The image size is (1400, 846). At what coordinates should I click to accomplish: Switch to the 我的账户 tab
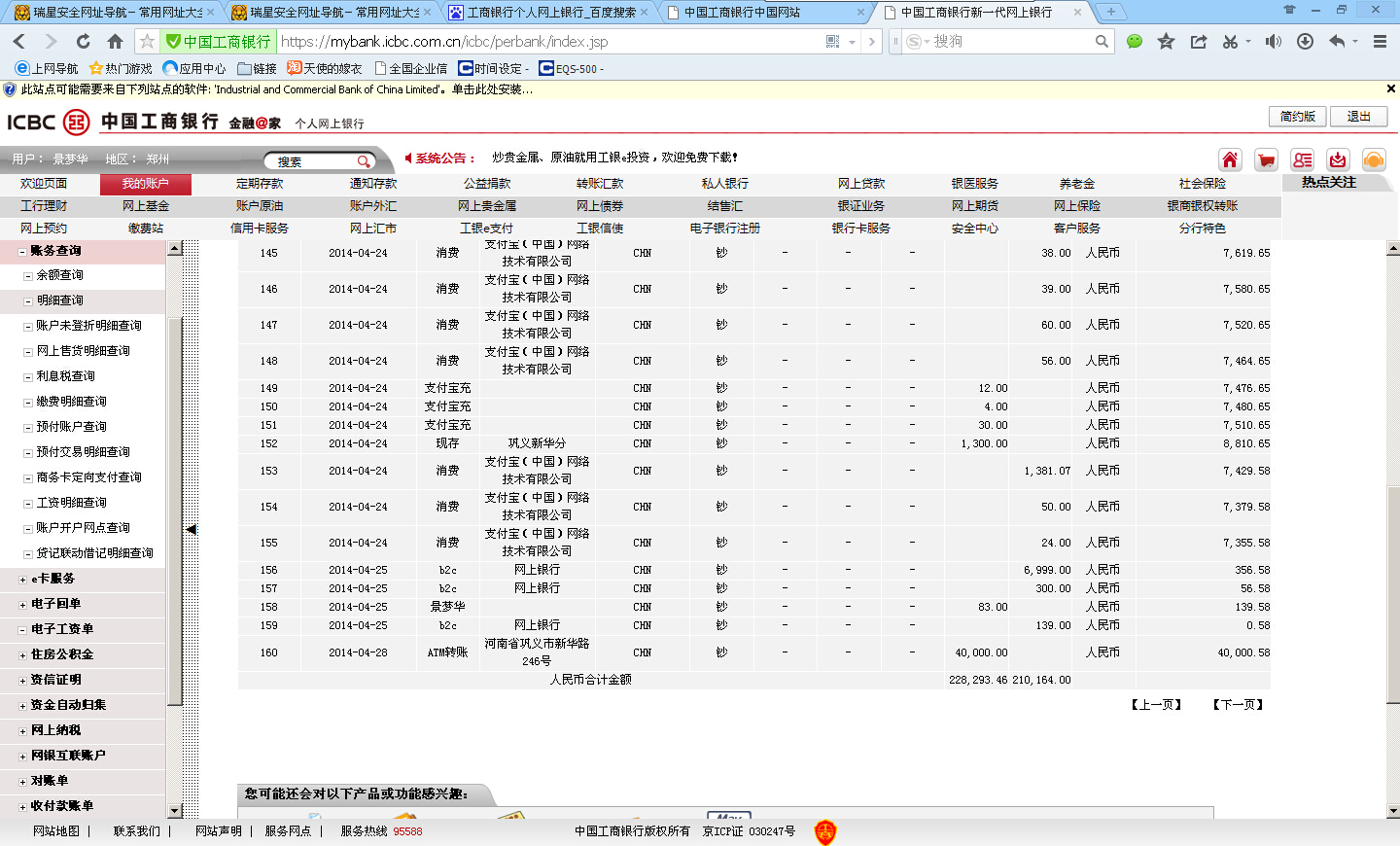point(145,184)
